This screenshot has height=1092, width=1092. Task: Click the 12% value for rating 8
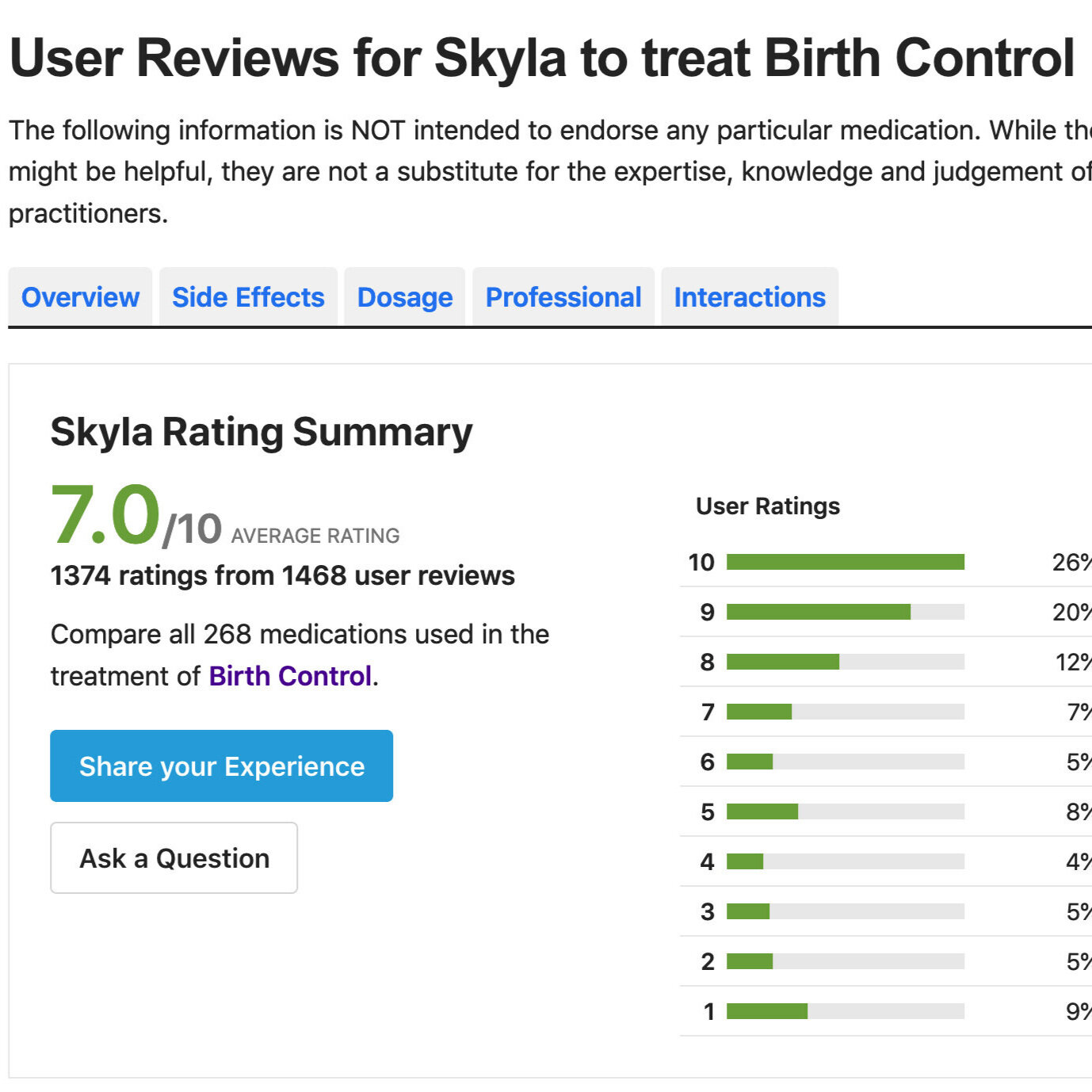tap(1073, 662)
